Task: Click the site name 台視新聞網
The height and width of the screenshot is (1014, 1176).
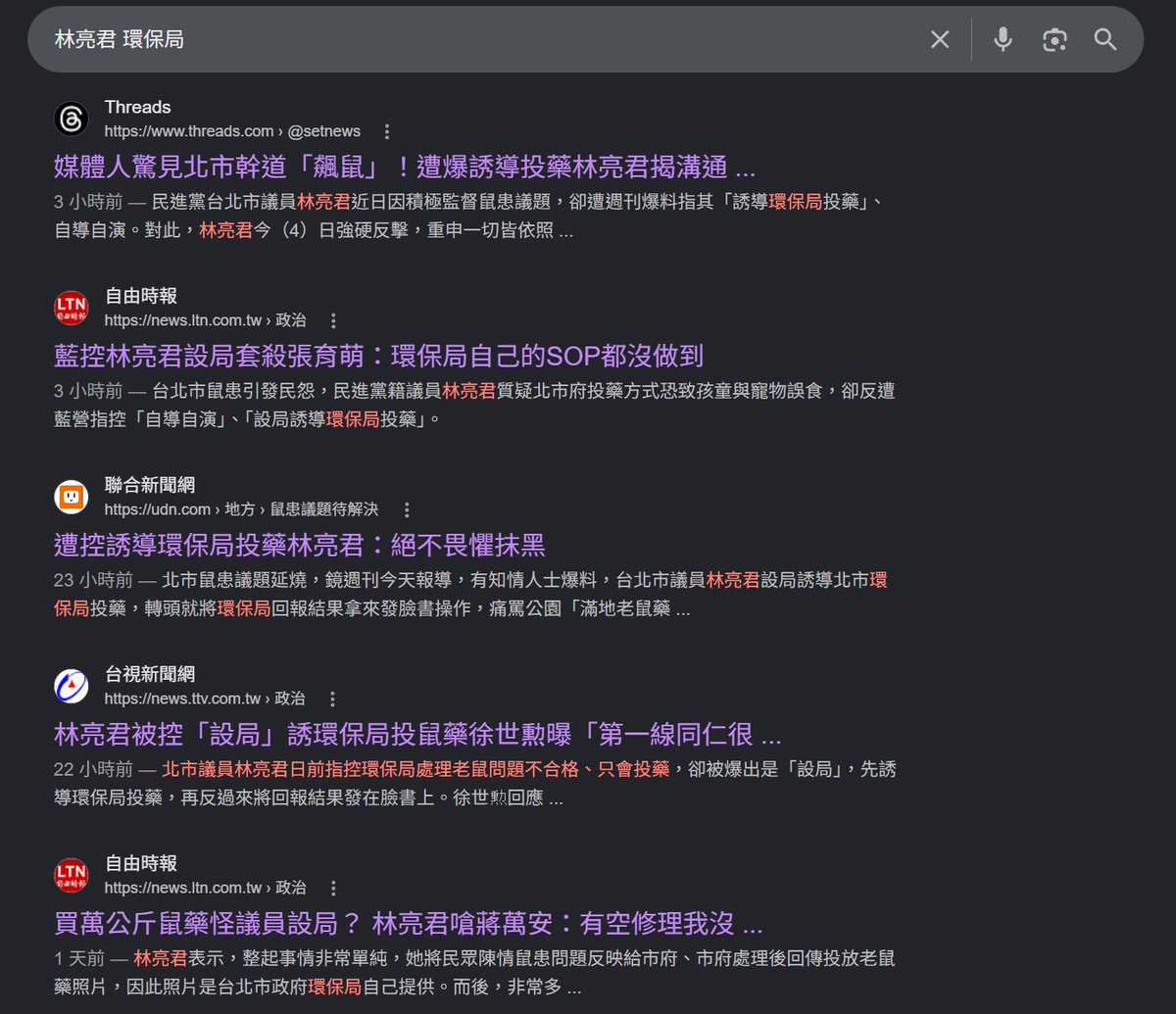Action: tap(150, 674)
